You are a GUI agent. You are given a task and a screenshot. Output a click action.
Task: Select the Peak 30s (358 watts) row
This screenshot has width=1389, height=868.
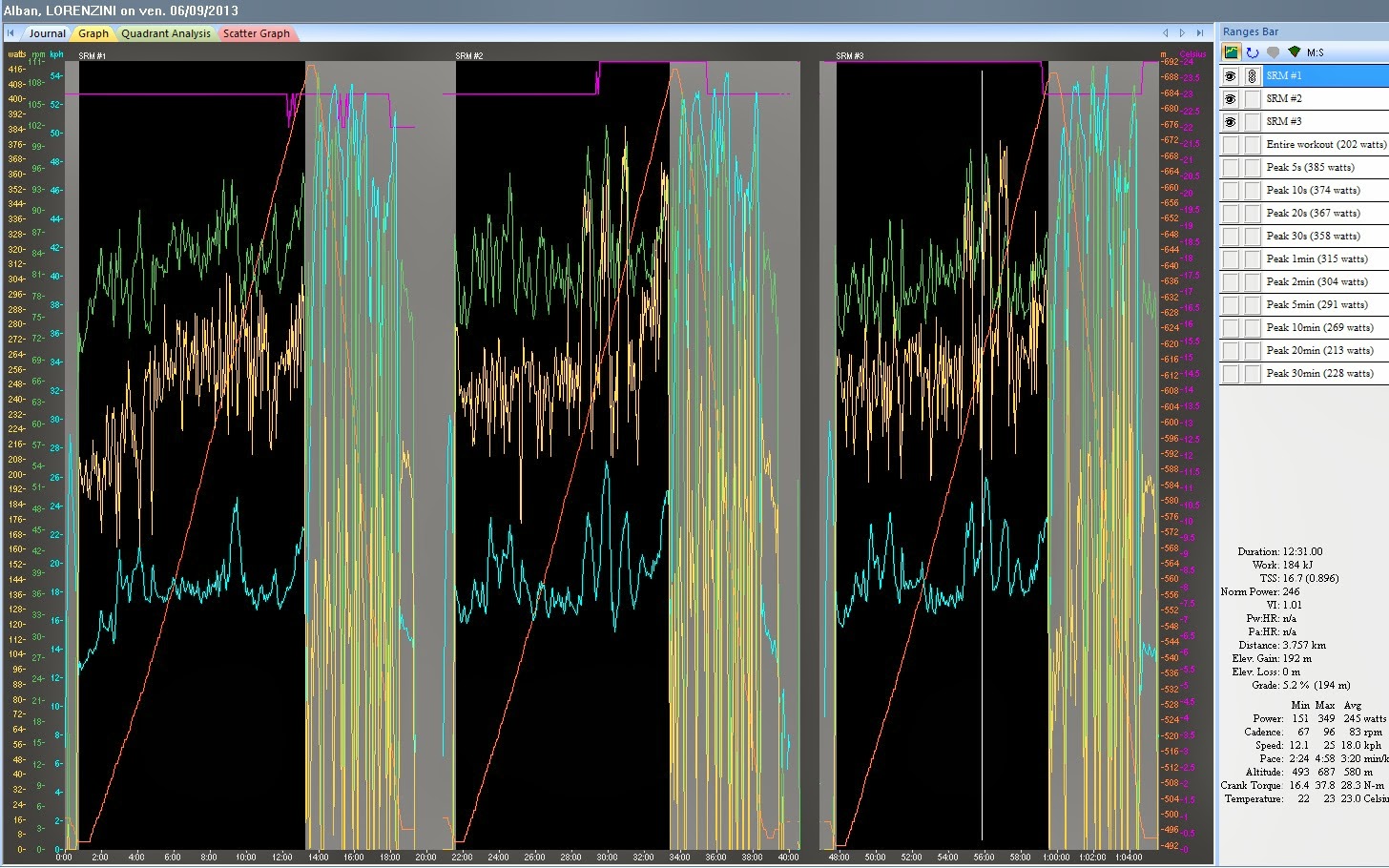[x=1304, y=236]
